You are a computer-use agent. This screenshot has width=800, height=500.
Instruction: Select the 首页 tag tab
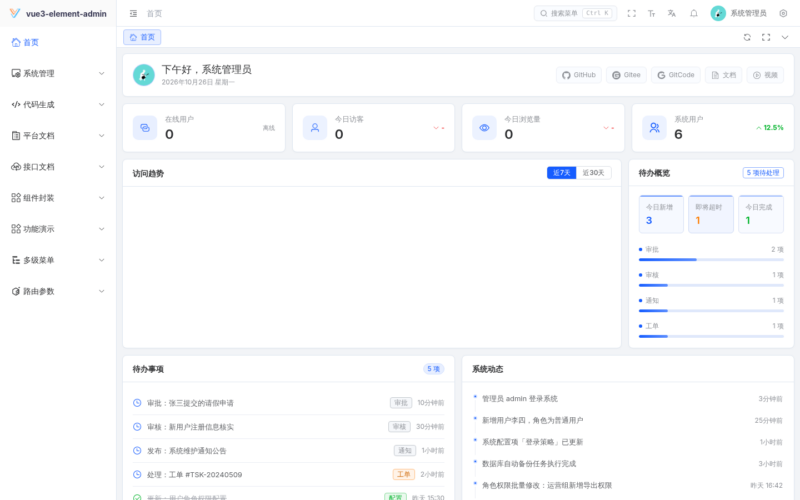tap(142, 37)
